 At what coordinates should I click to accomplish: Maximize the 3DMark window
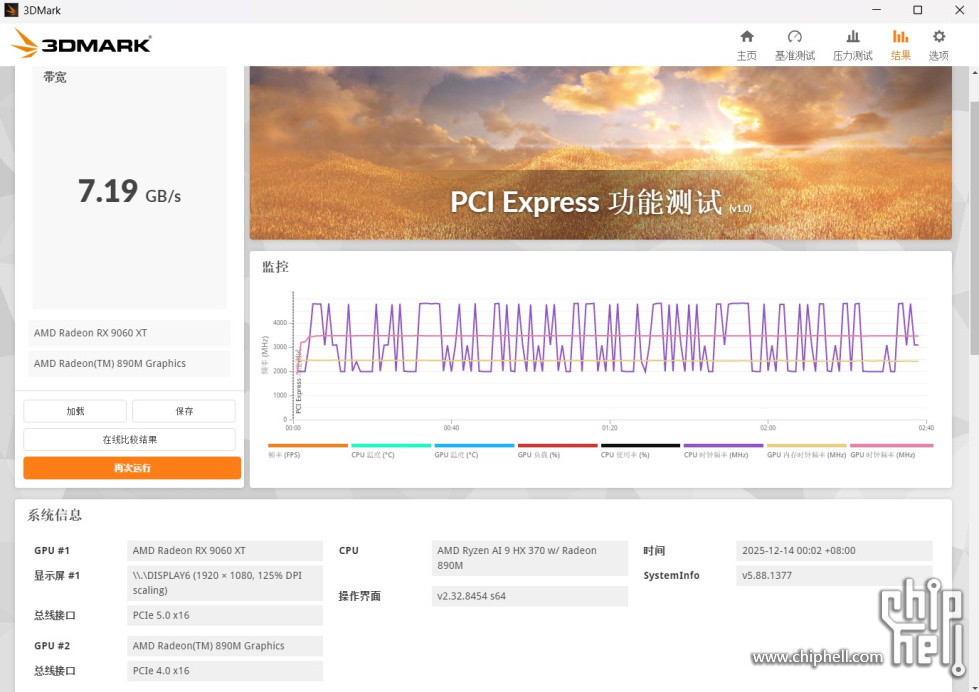click(917, 10)
